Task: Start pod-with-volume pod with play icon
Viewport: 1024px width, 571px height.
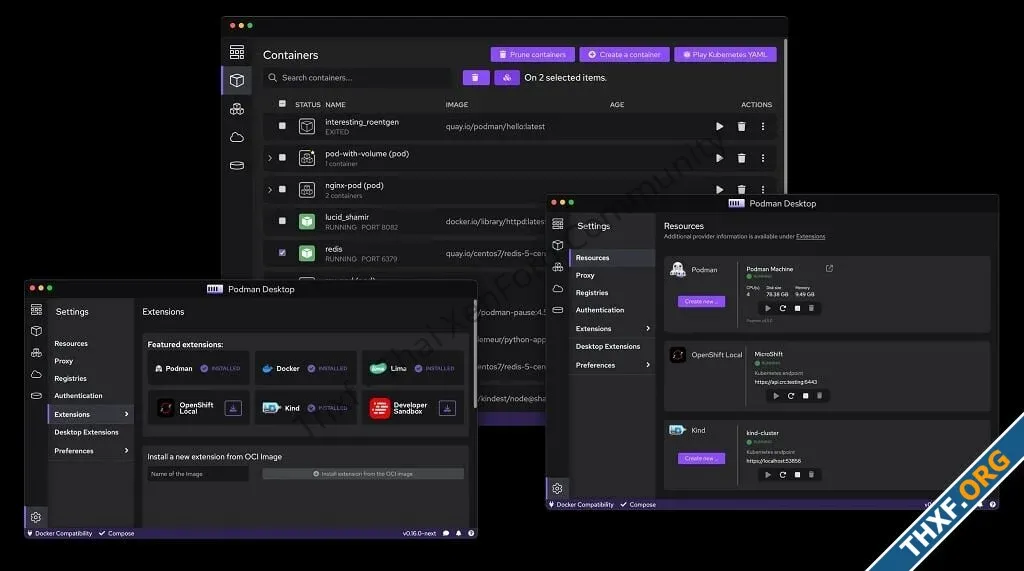Action: coord(719,158)
